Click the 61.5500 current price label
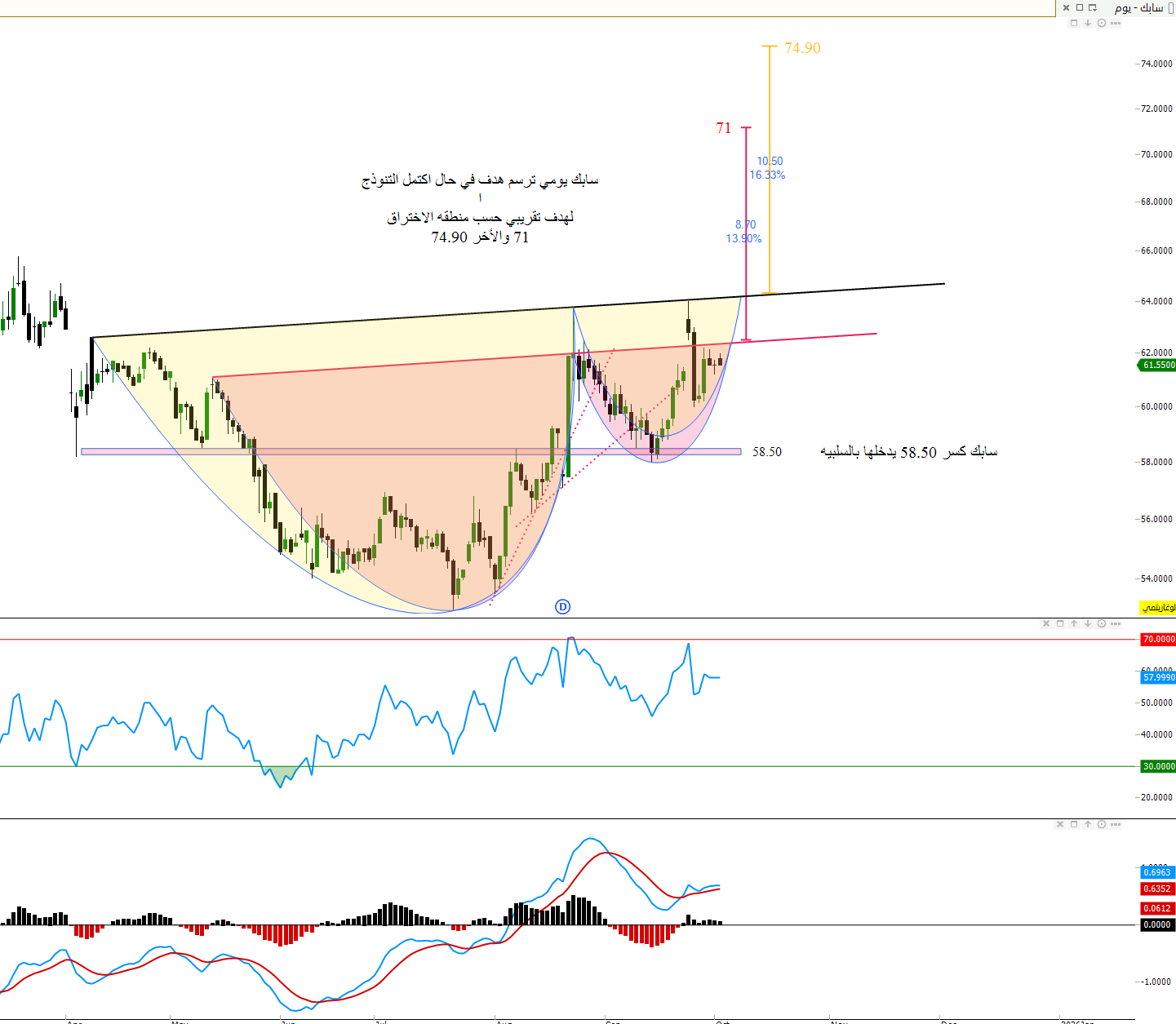The width and height of the screenshot is (1176, 1024). click(x=1158, y=366)
